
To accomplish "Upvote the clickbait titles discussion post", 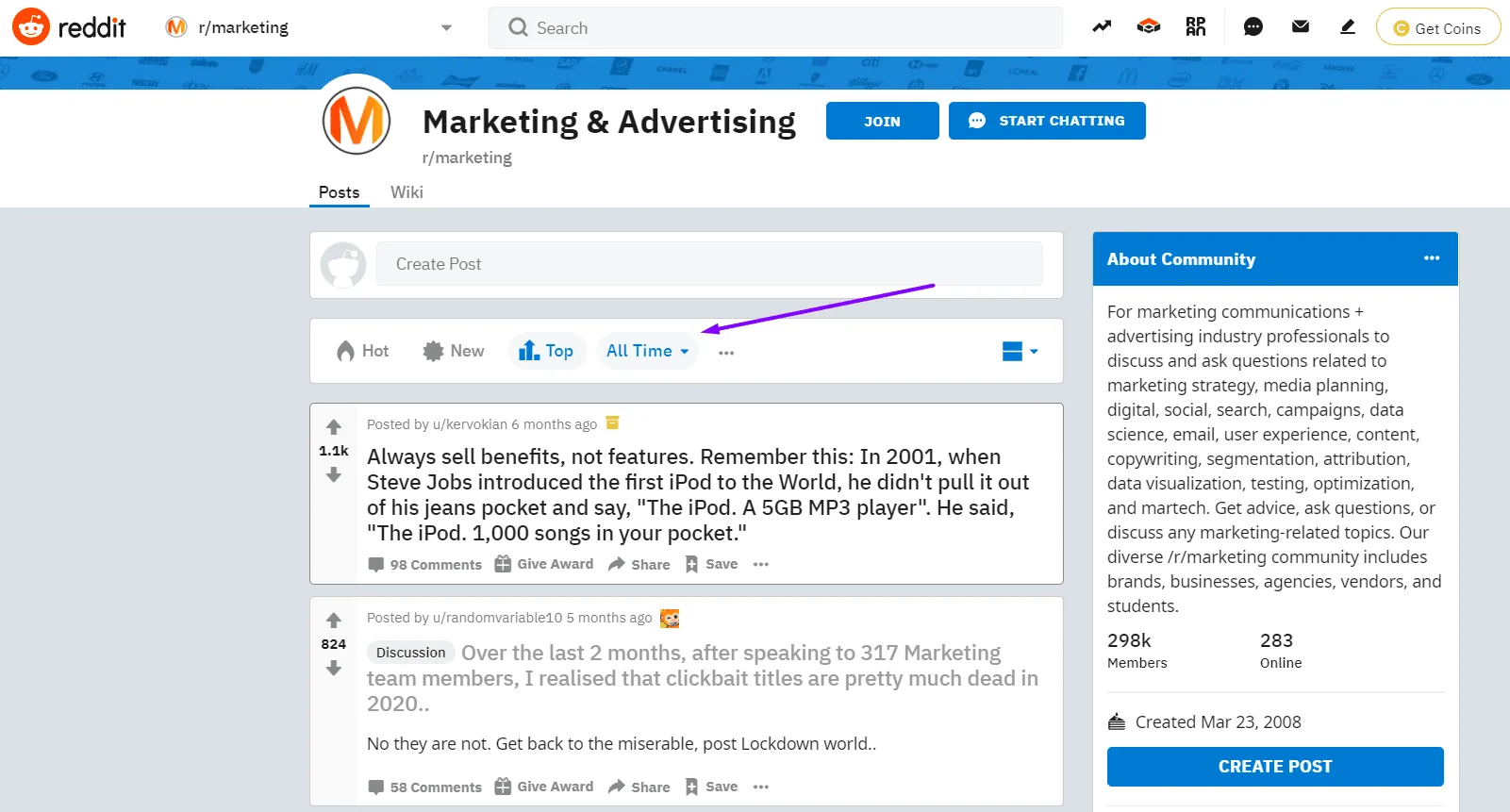I will pyautogui.click(x=334, y=620).
